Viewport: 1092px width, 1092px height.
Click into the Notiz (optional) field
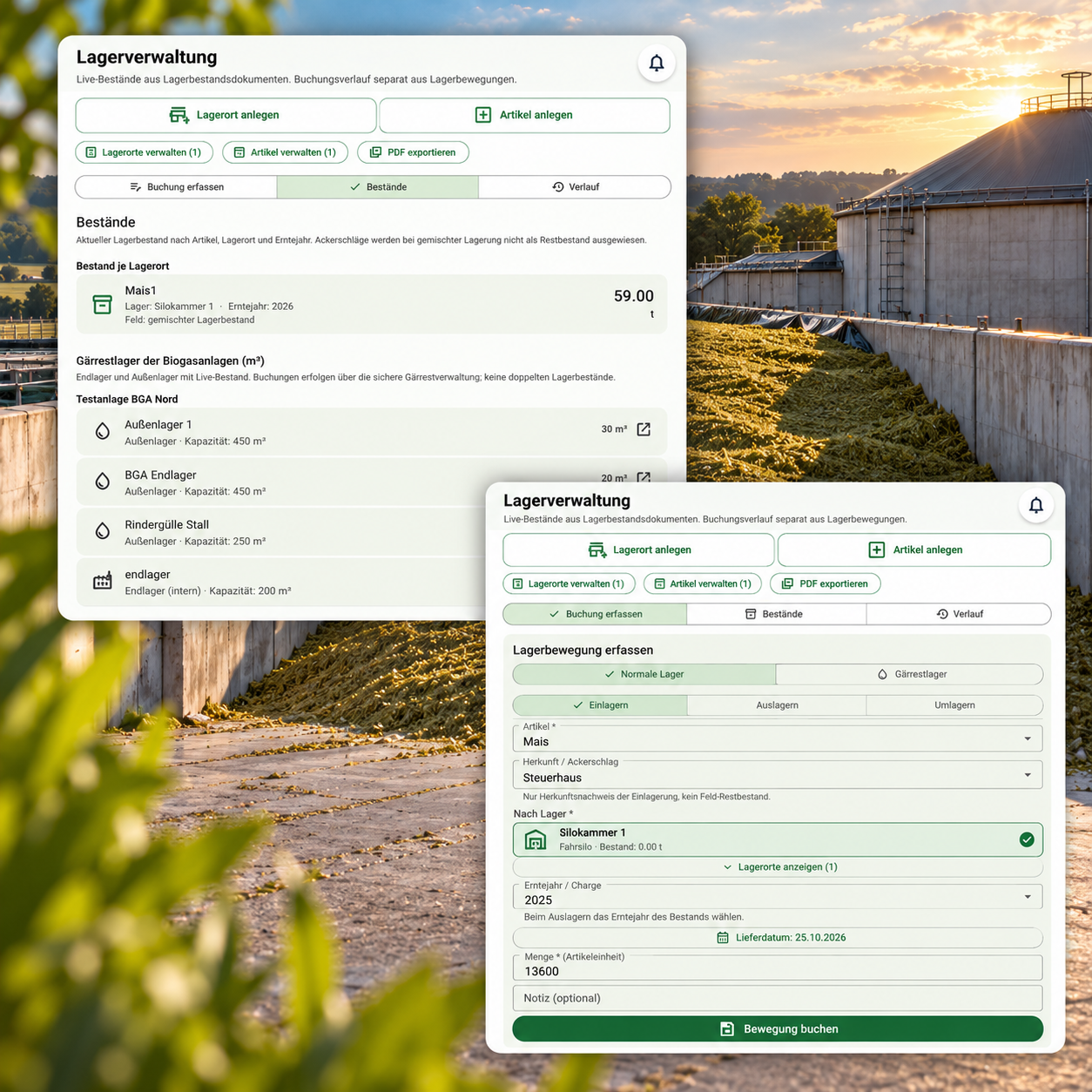(778, 998)
